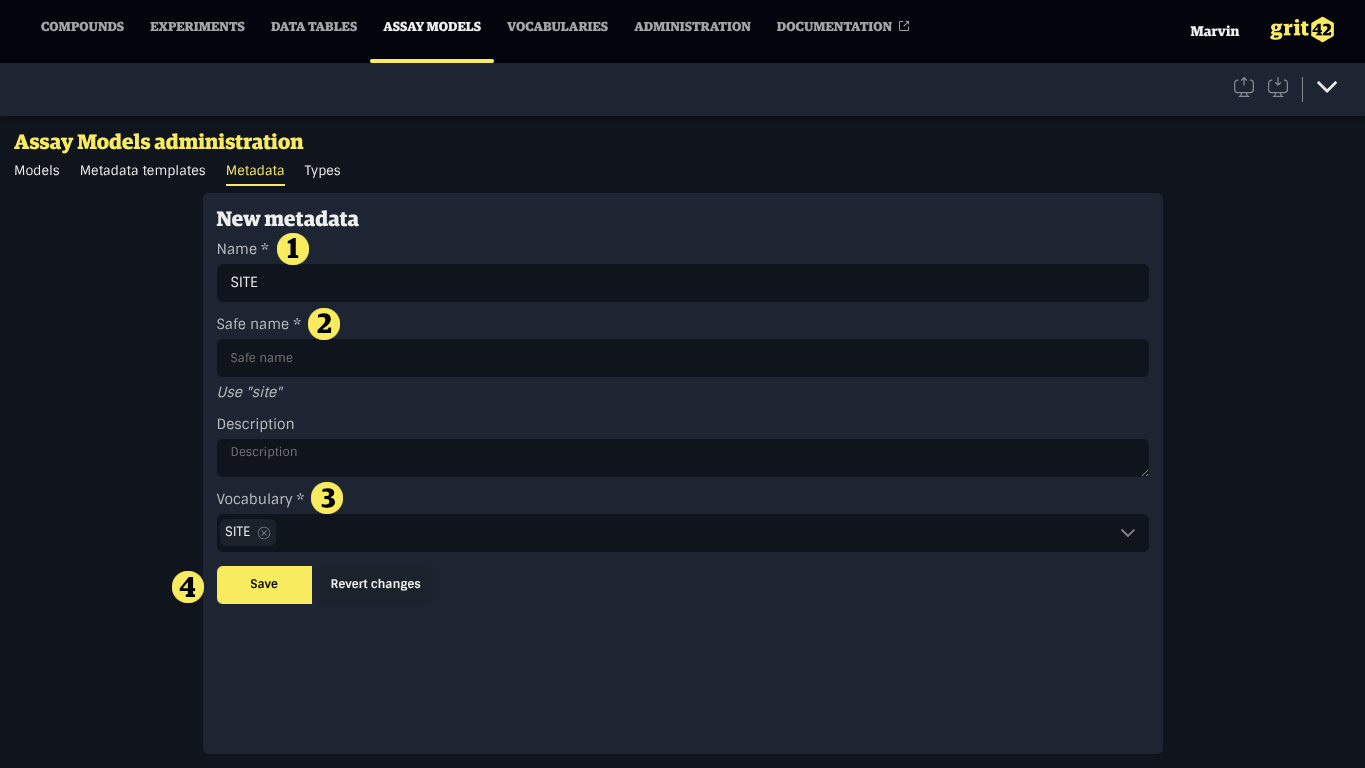The width and height of the screenshot is (1365, 768).
Task: Click the New metadata heading
Action: point(287,219)
